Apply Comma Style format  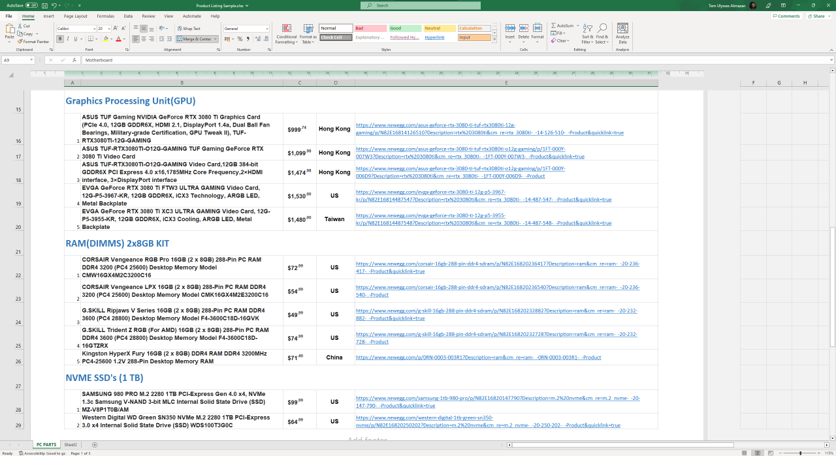[248, 39]
